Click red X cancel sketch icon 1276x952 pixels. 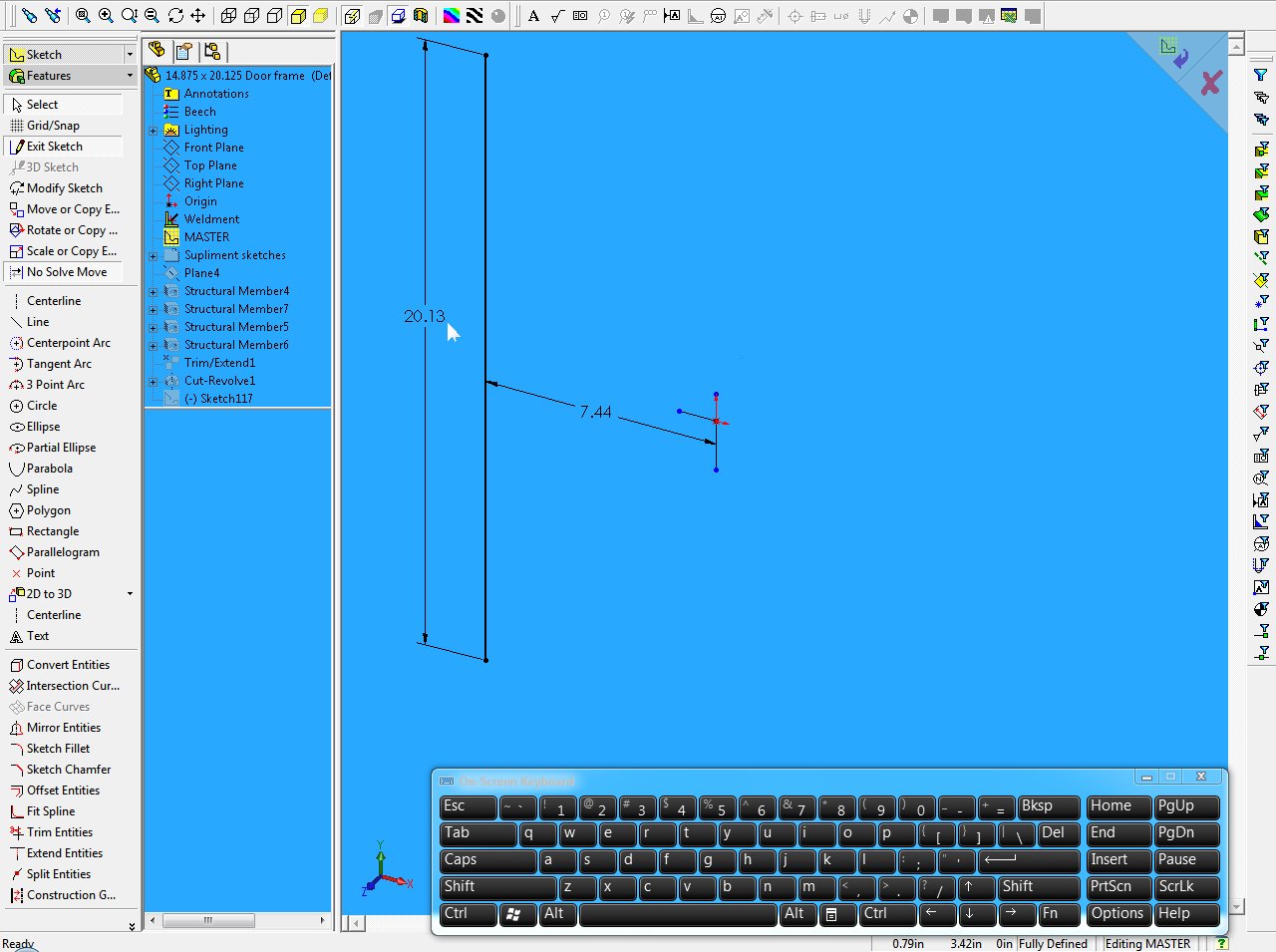pos(1210,84)
